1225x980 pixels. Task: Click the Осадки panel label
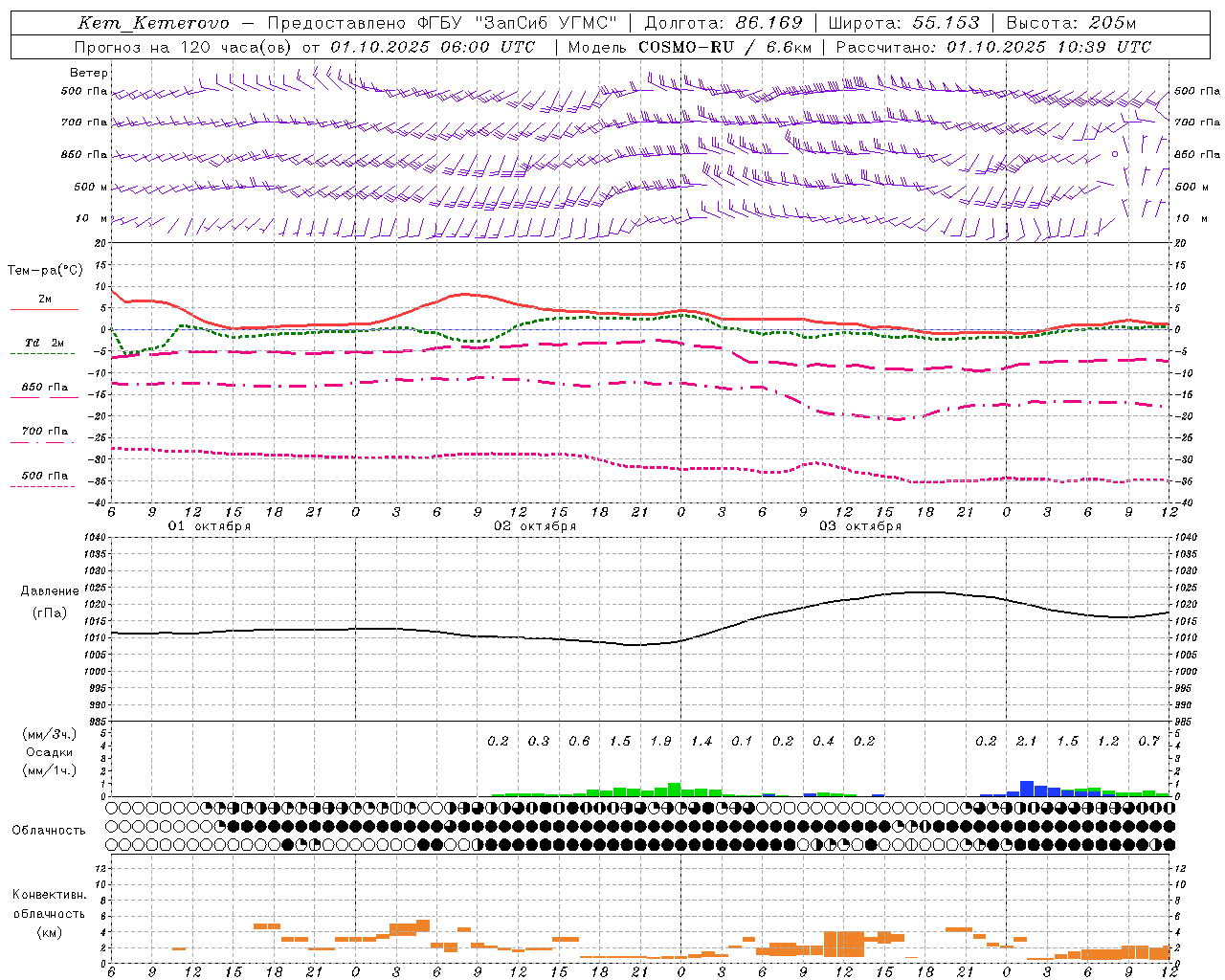50,752
